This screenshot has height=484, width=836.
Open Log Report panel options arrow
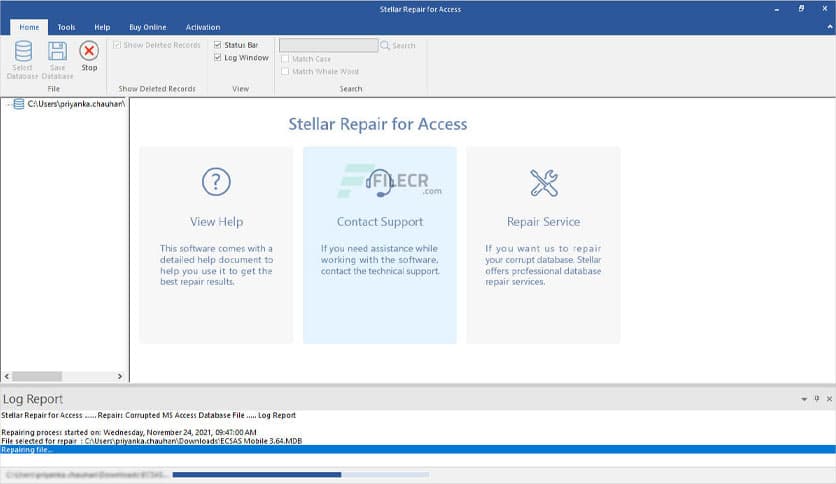pyautogui.click(x=804, y=399)
